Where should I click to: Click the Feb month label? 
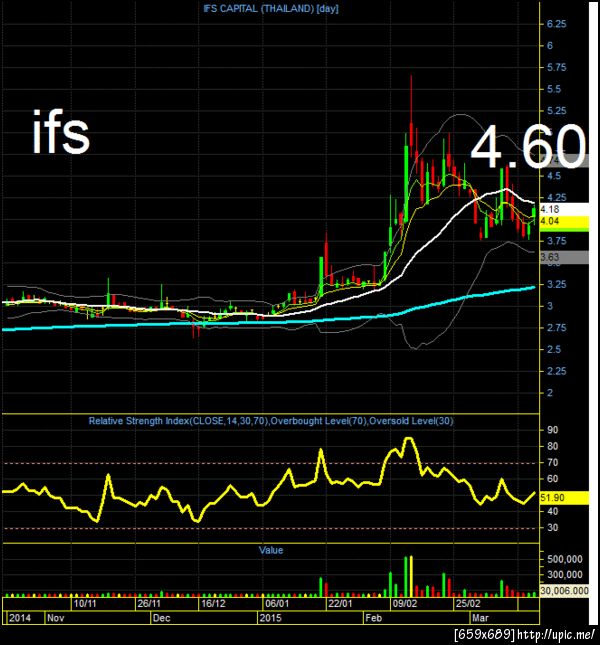[373, 618]
